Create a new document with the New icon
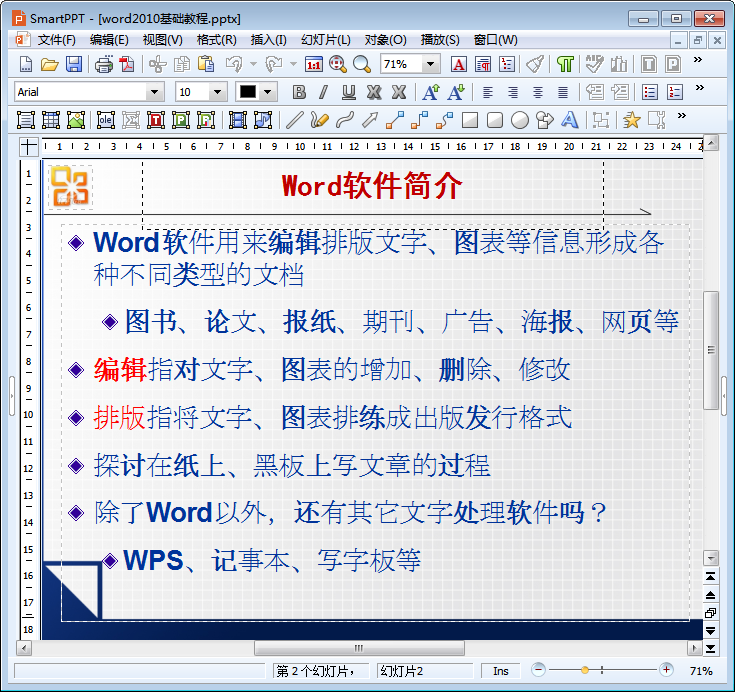Screen dimensions: 735x692 pos(26,64)
